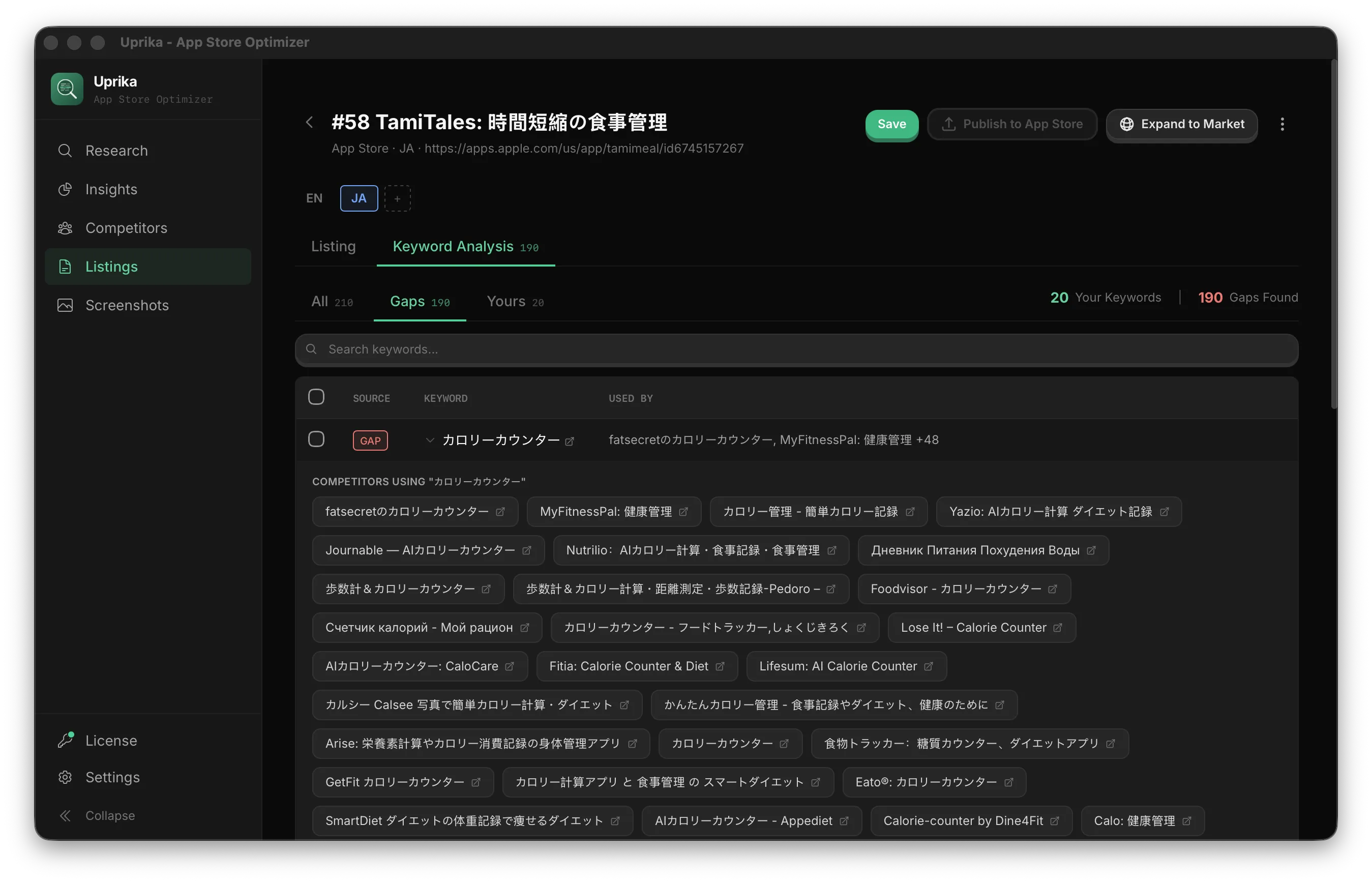Open かんたんカロリー管理 competitor chip
The height and width of the screenshot is (883, 1372).
tap(834, 705)
